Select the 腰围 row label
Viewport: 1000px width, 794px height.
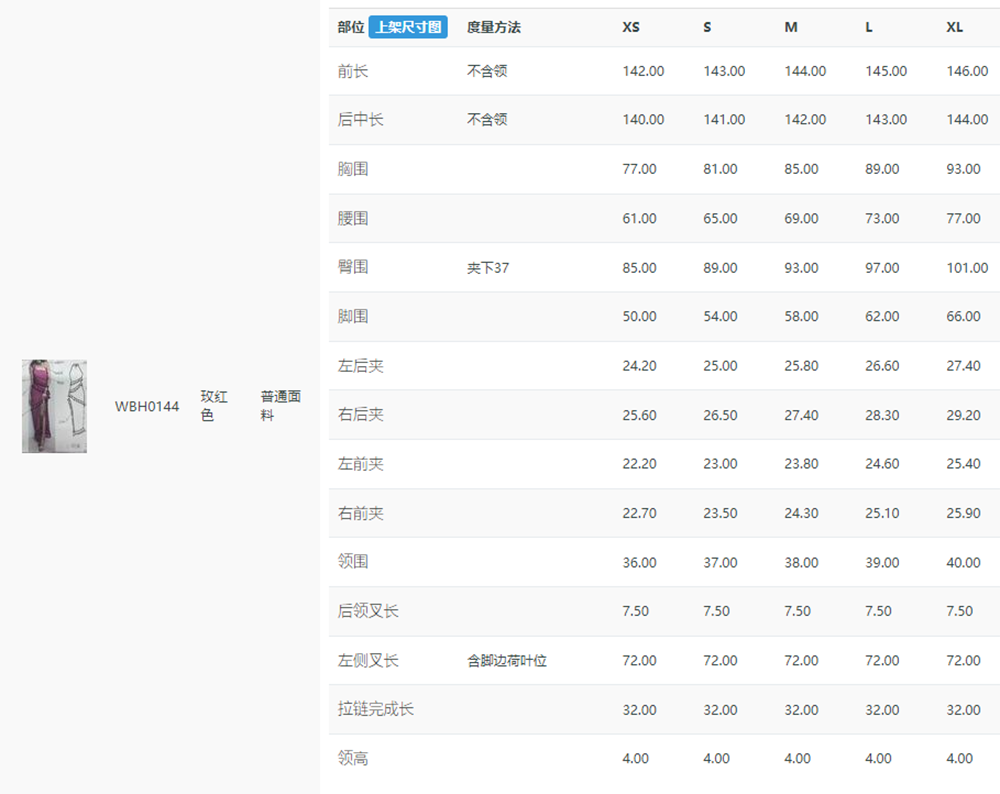click(x=353, y=218)
